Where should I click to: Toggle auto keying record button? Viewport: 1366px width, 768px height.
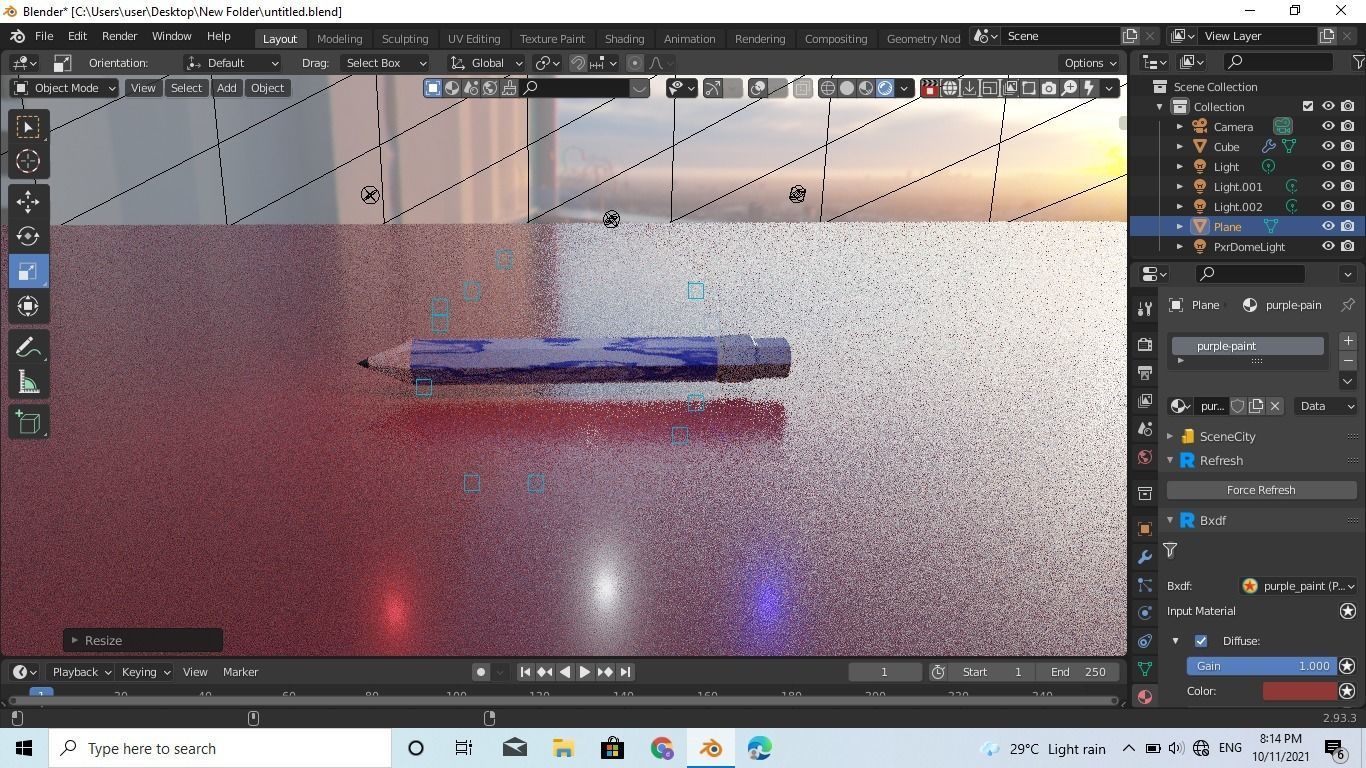click(481, 672)
